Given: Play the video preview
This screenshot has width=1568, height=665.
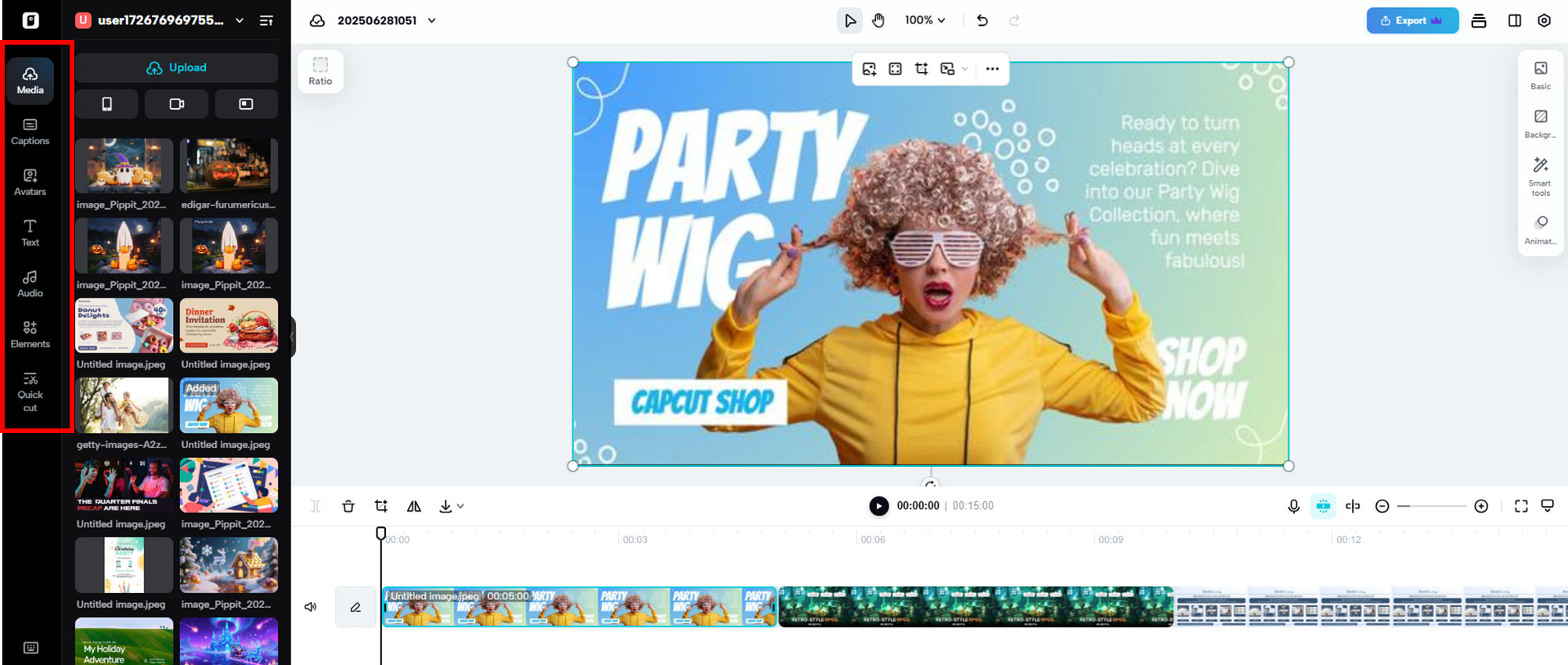Looking at the screenshot, I should click(879, 506).
